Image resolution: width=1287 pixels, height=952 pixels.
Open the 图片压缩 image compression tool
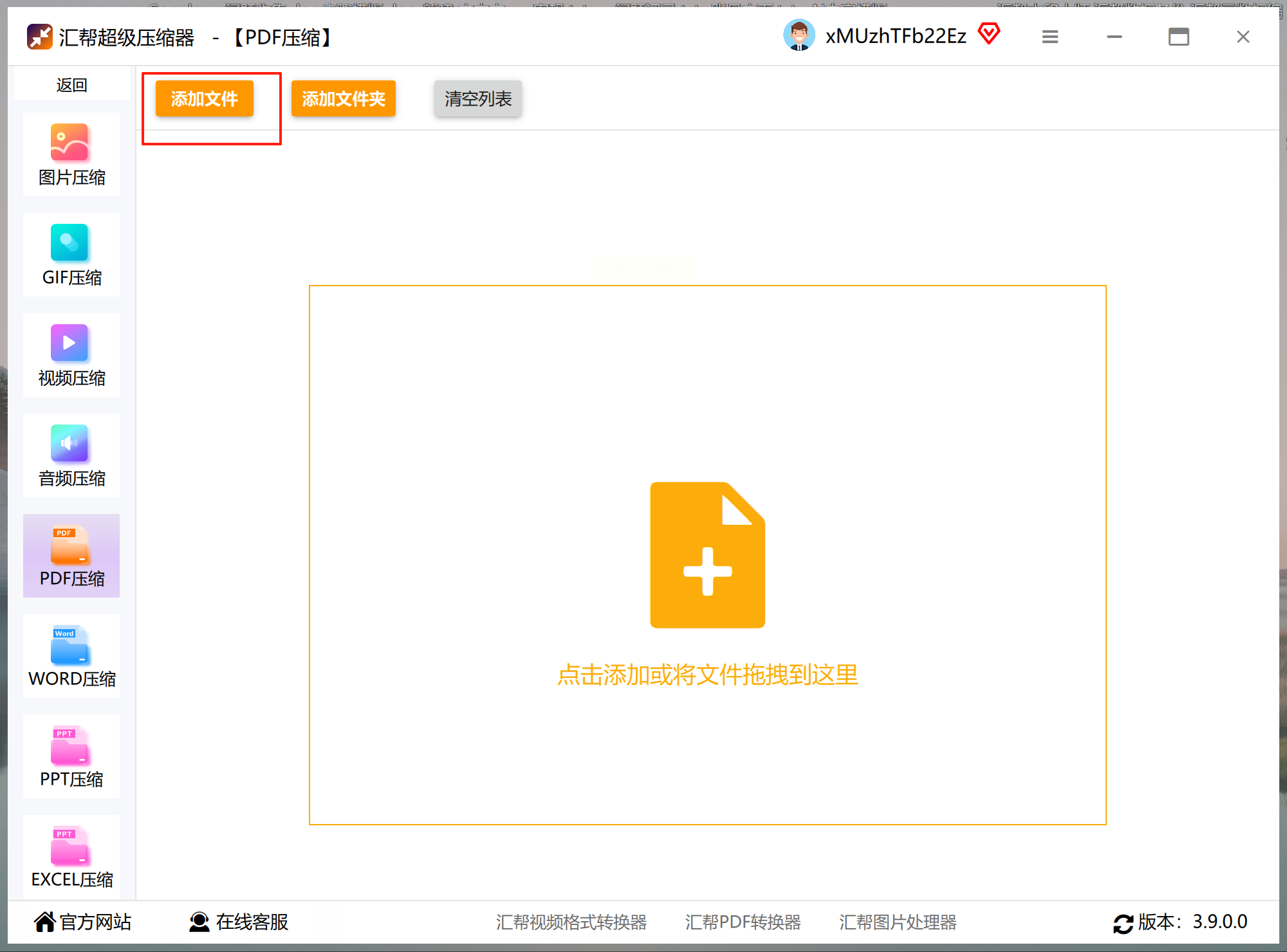click(x=71, y=154)
